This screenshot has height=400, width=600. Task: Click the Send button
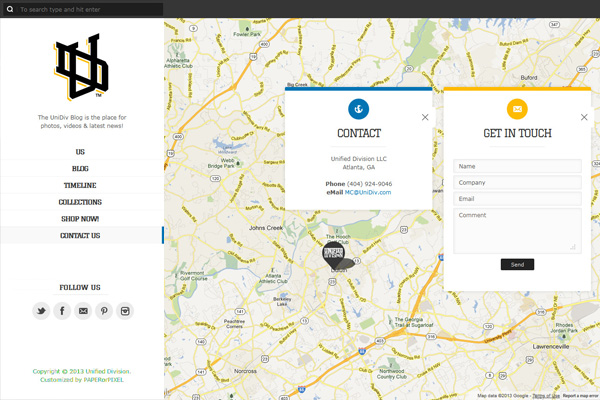517,264
